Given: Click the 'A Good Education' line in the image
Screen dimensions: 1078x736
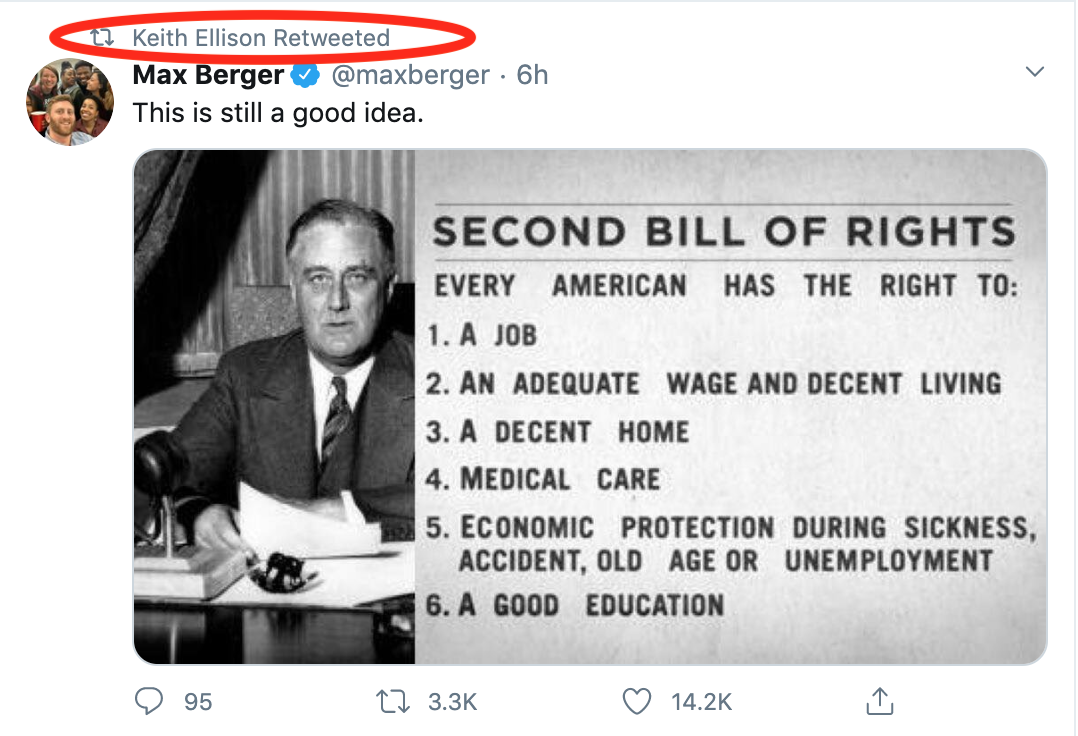Looking at the screenshot, I should (x=575, y=605).
